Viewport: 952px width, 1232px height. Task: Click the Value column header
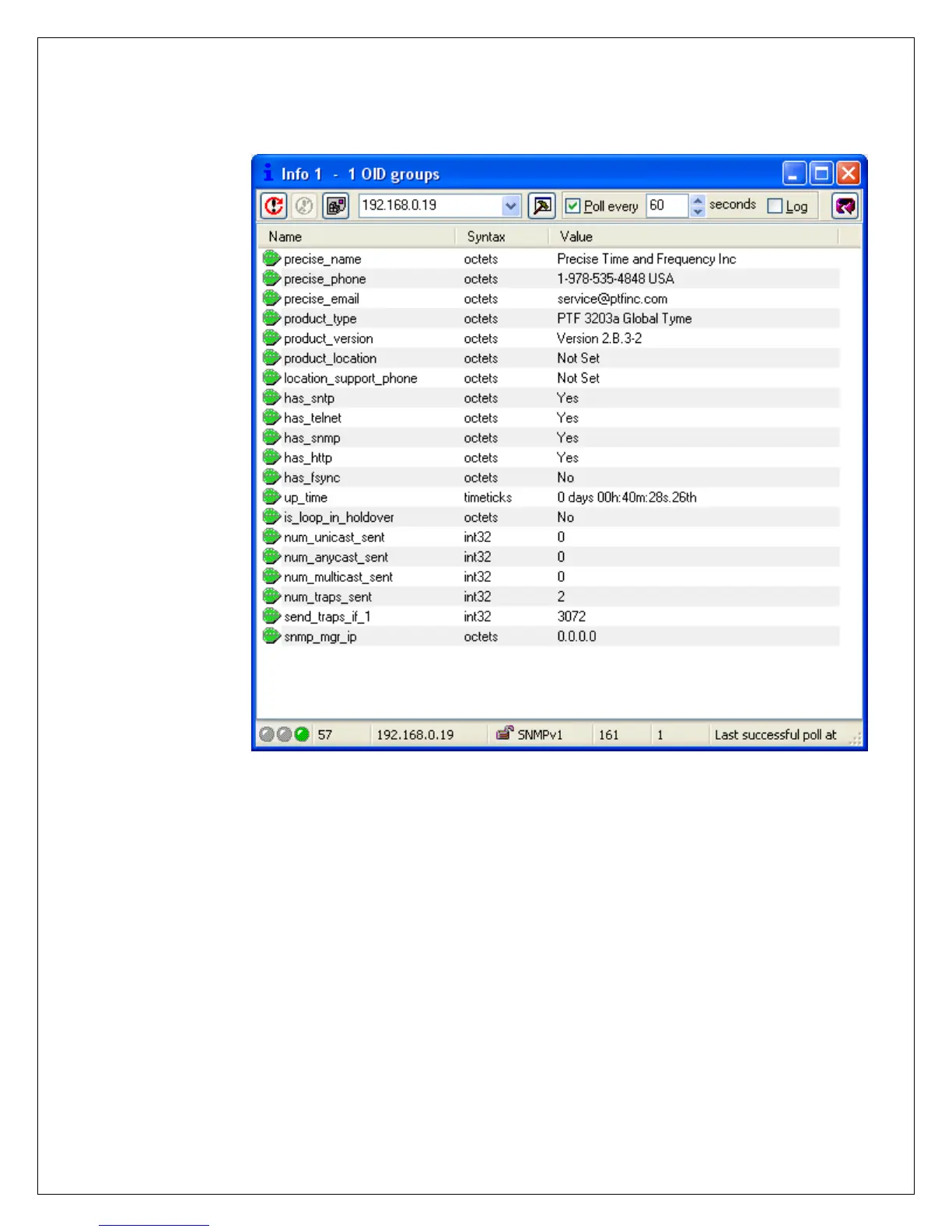[x=694, y=236]
